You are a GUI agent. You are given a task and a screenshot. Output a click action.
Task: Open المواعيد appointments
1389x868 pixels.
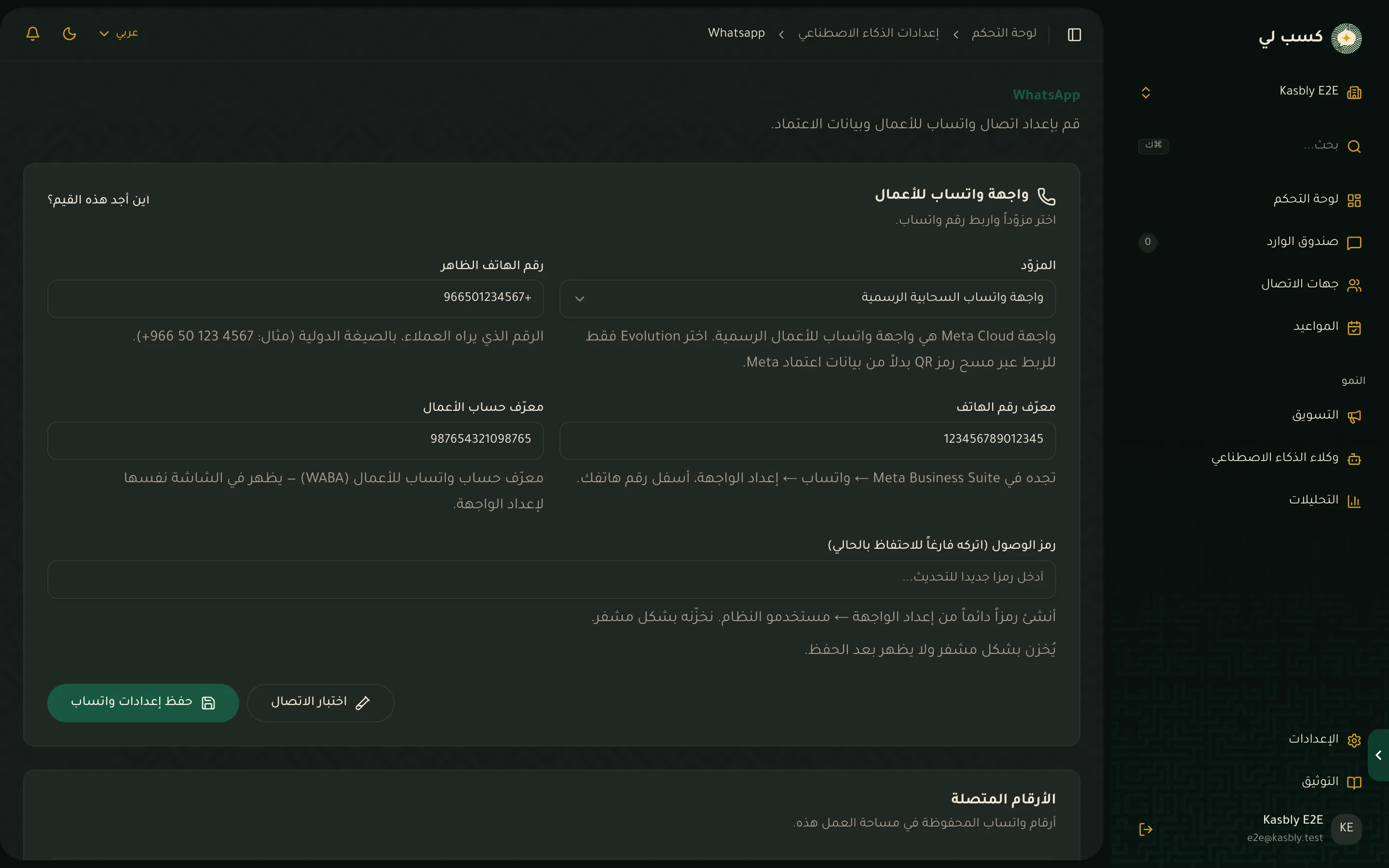1250,327
